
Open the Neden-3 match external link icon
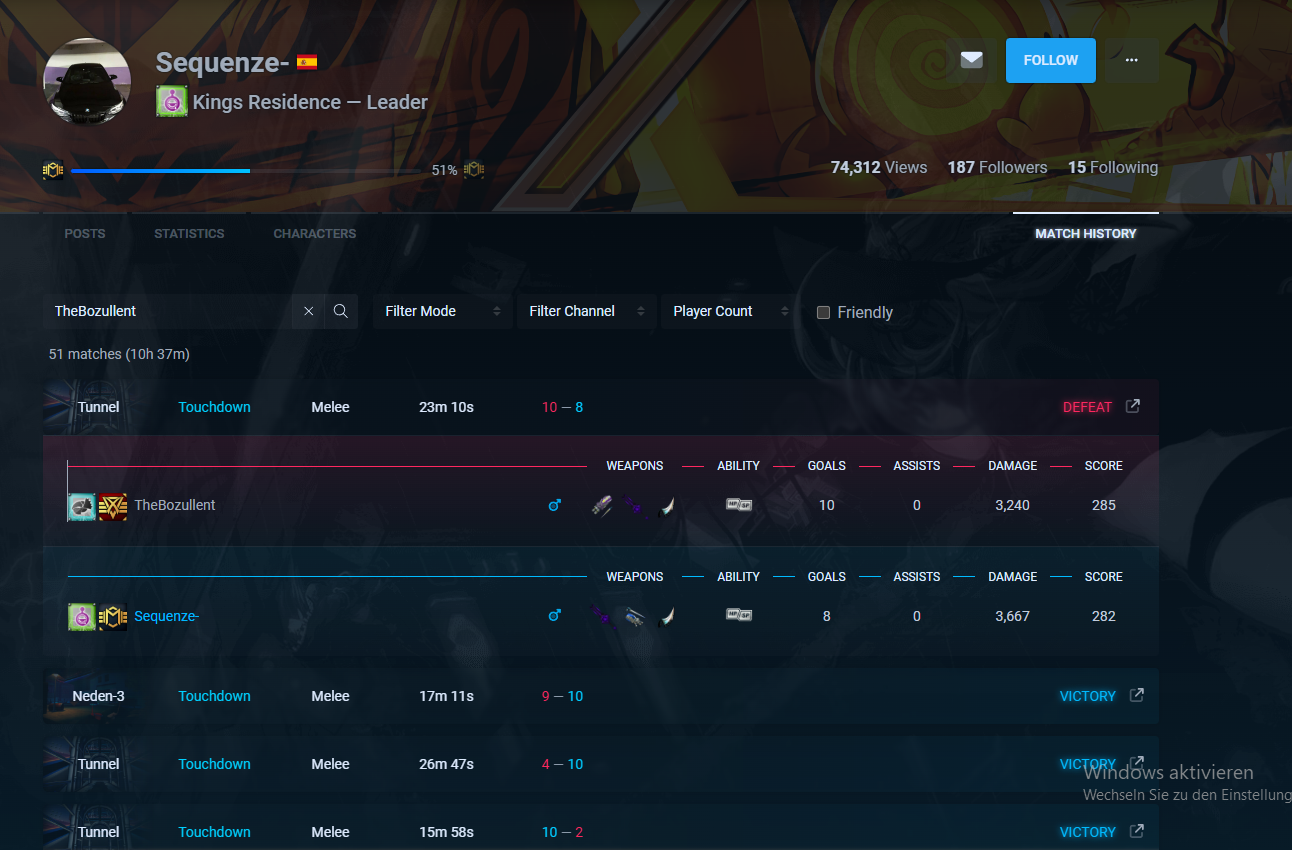1137,695
